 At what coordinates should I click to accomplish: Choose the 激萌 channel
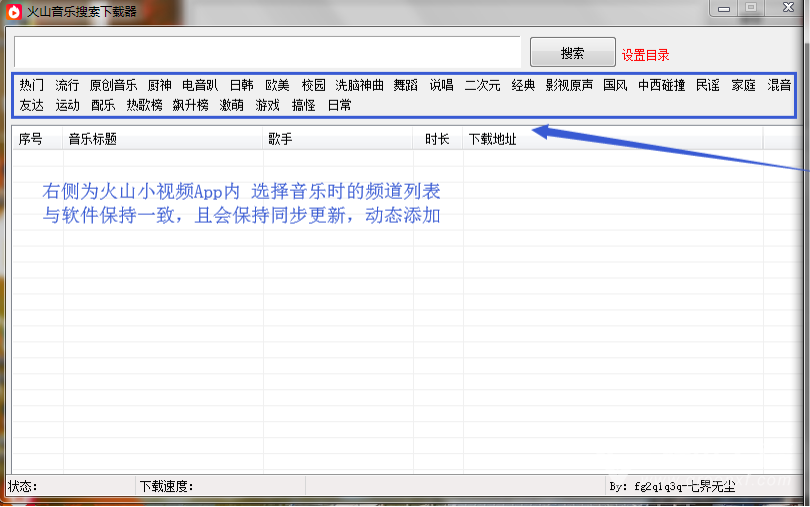[x=231, y=105]
